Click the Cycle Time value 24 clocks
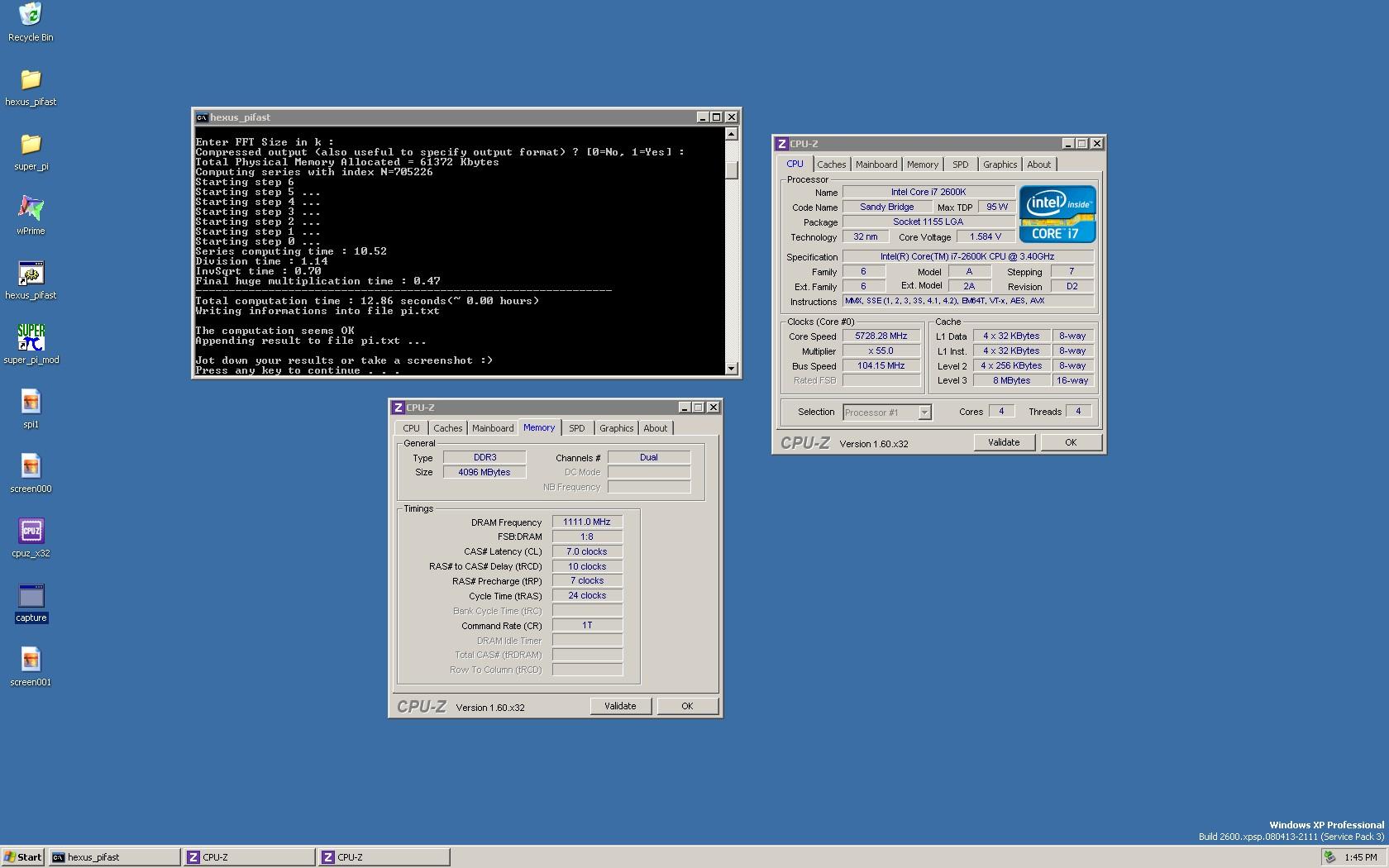 tap(587, 596)
